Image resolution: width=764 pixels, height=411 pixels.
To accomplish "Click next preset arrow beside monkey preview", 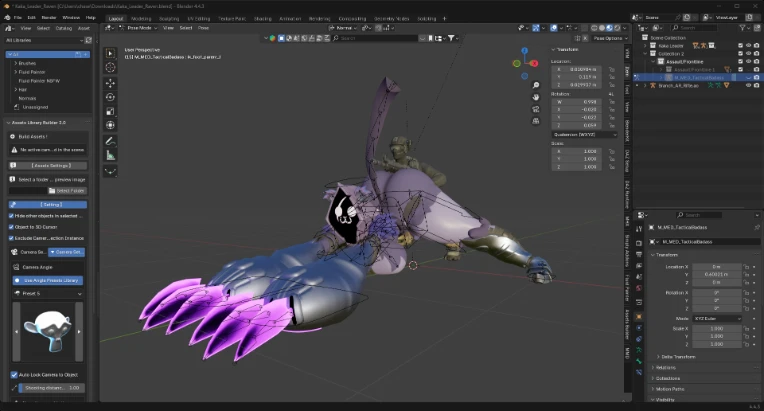I will pyautogui.click(x=79, y=332).
